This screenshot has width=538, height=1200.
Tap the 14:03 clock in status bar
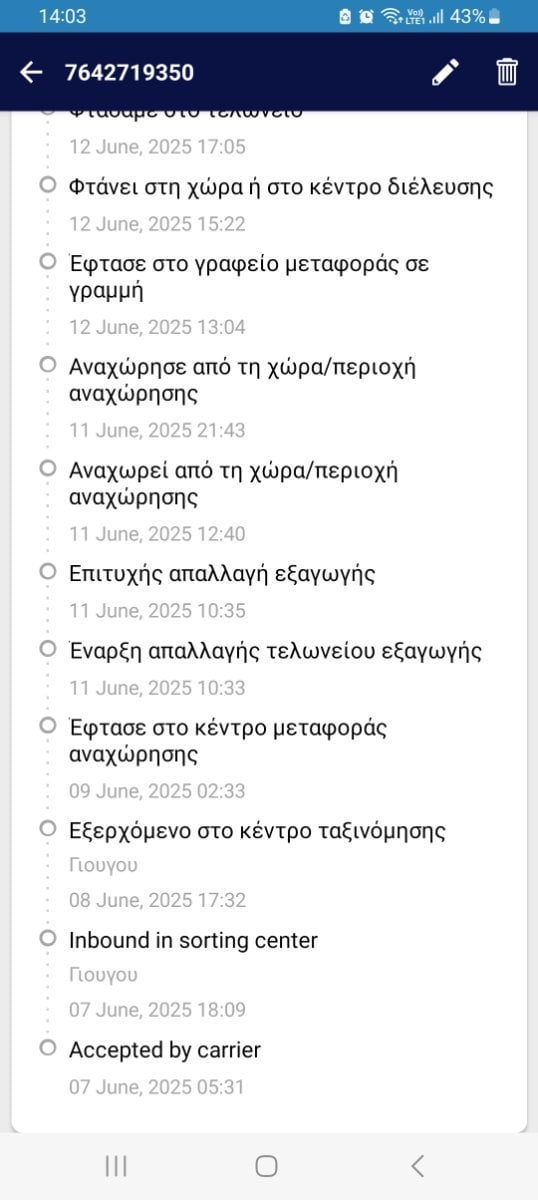click(x=62, y=16)
